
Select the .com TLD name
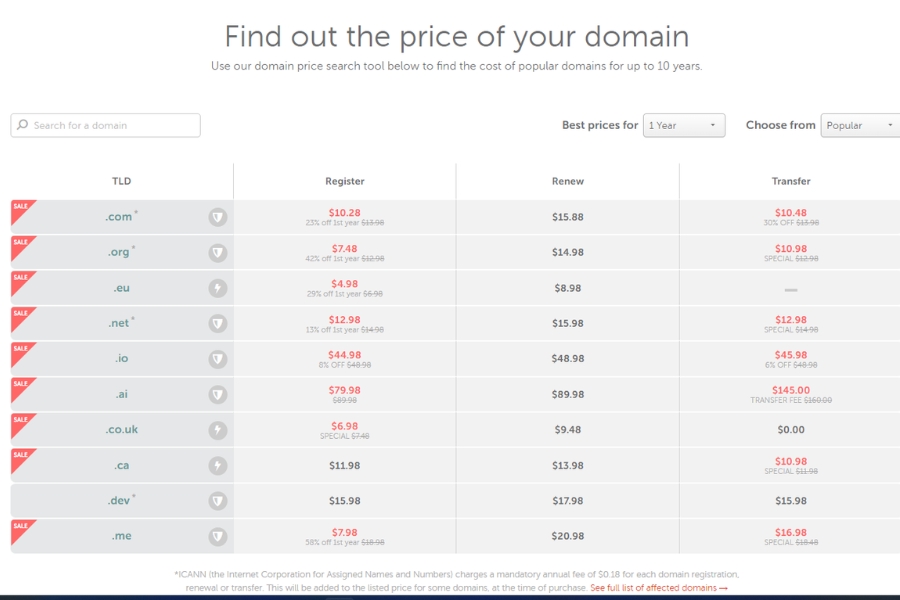click(x=119, y=217)
